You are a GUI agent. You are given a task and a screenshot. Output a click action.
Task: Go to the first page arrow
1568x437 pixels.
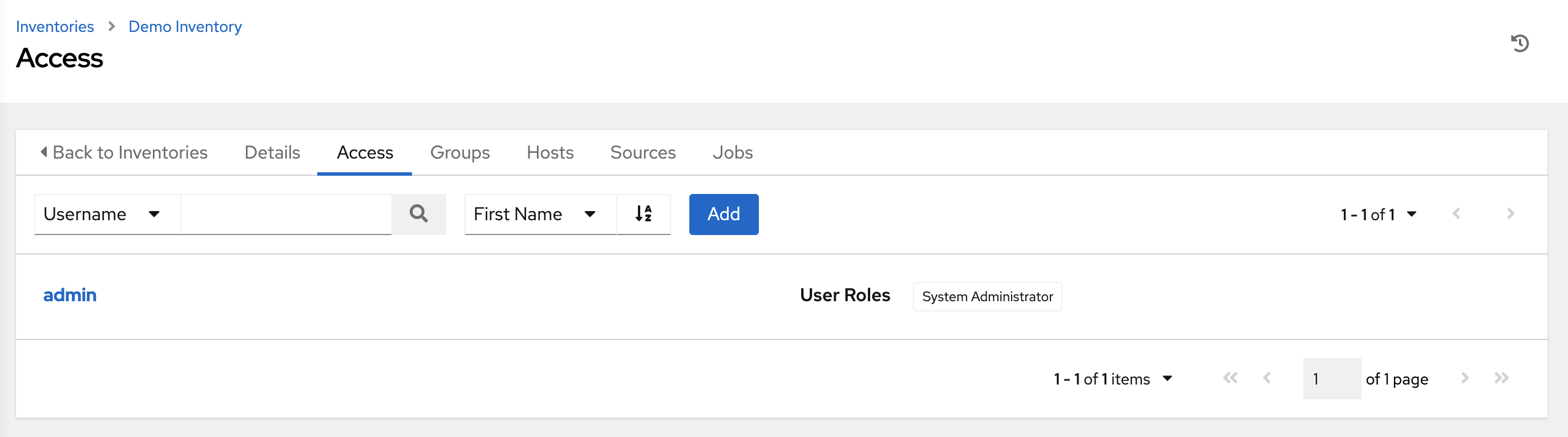tap(1230, 378)
